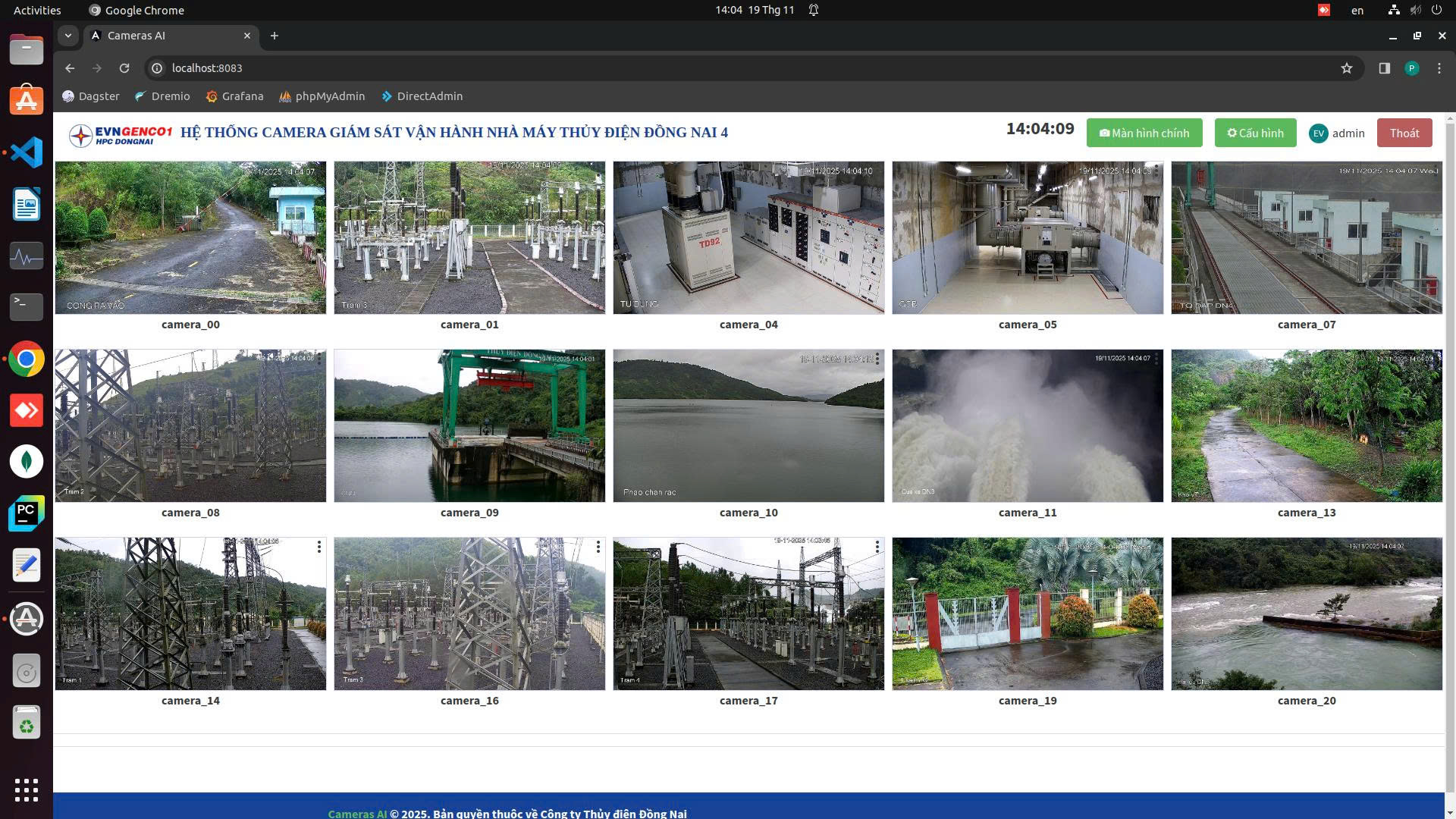Open the Cameras AI footer link

point(357,813)
